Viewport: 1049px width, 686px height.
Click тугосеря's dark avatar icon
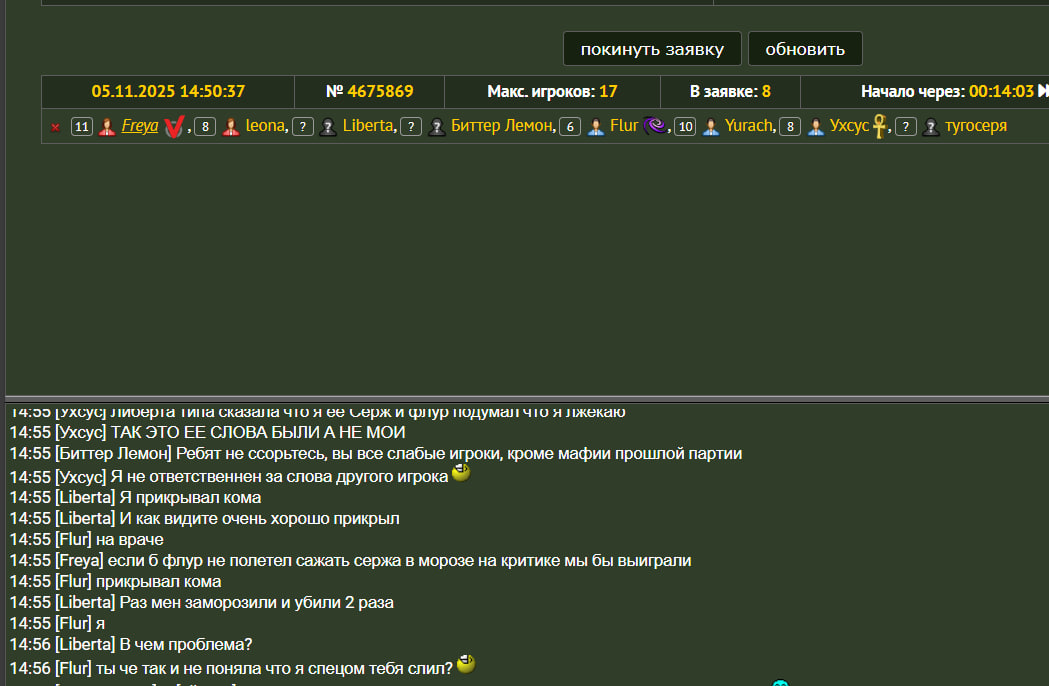point(931,126)
